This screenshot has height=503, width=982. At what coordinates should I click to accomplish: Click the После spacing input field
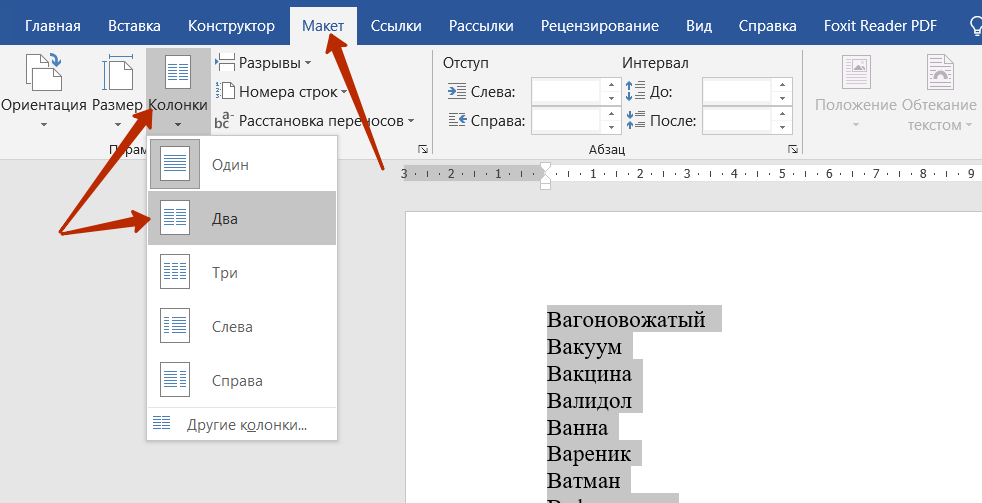point(737,120)
